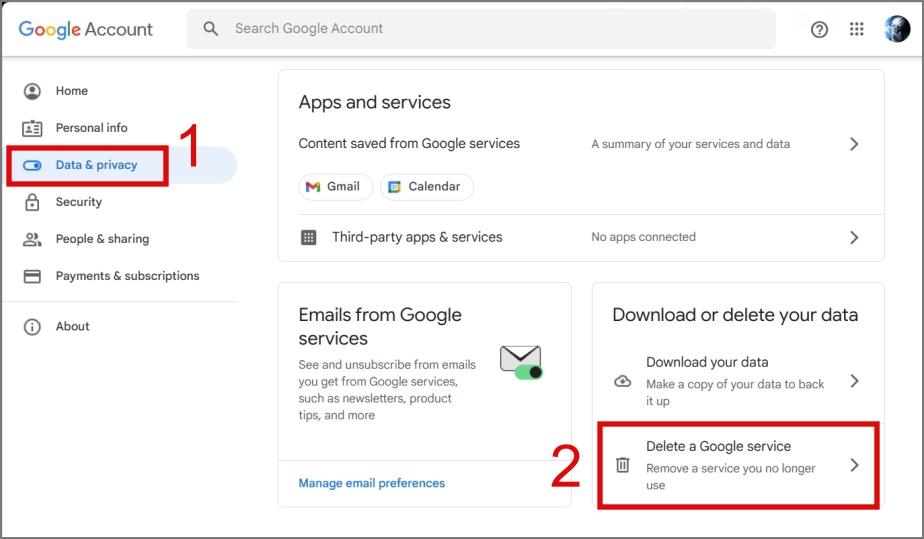
Task: Click the 'Emails from Google services' heading
Action: click(x=380, y=326)
